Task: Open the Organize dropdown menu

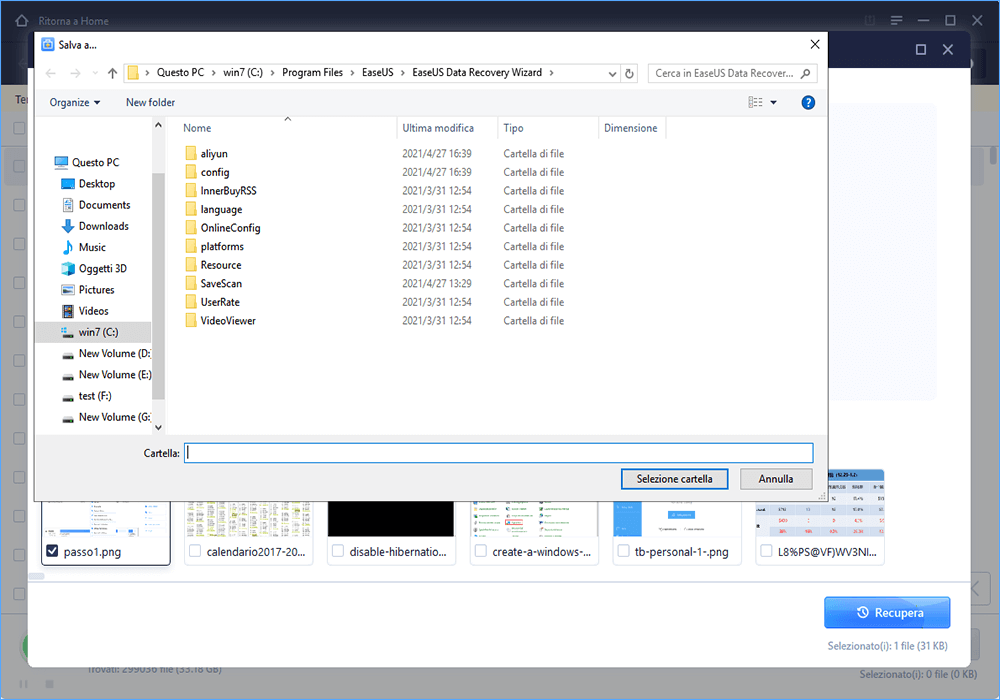Action: pyautogui.click(x=75, y=103)
